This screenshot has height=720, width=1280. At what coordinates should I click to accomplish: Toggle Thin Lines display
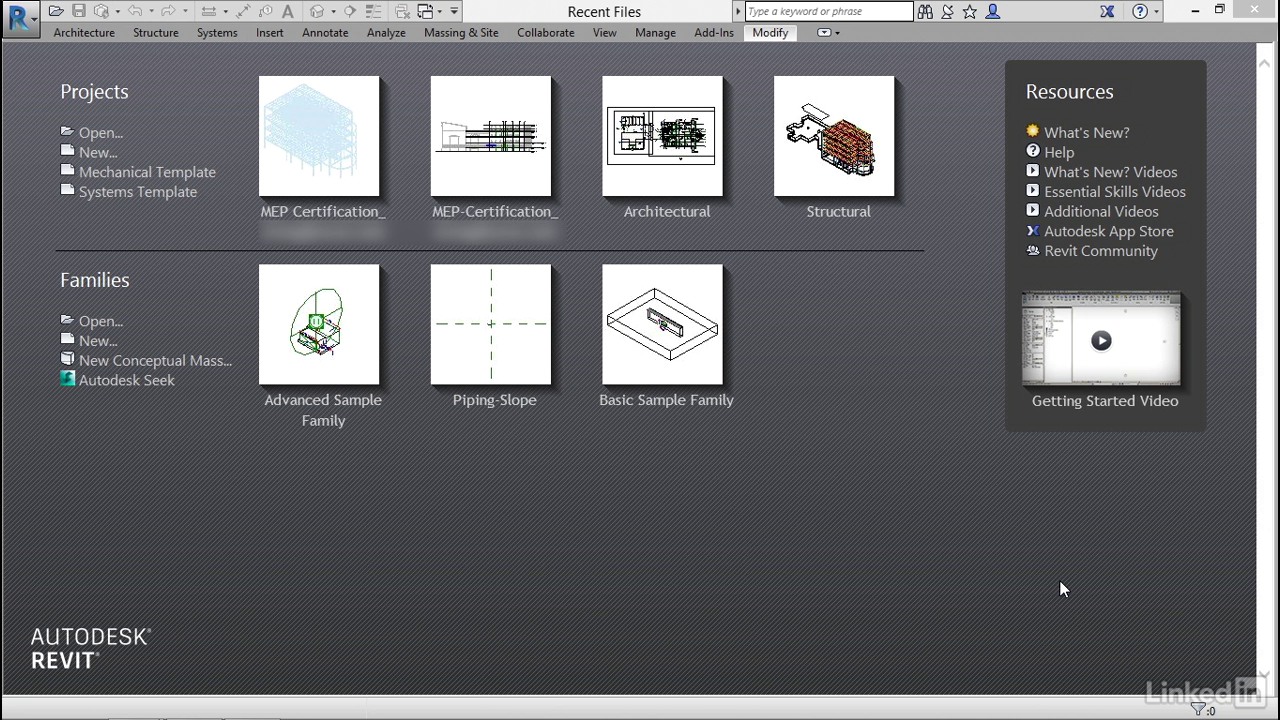[x=373, y=11]
